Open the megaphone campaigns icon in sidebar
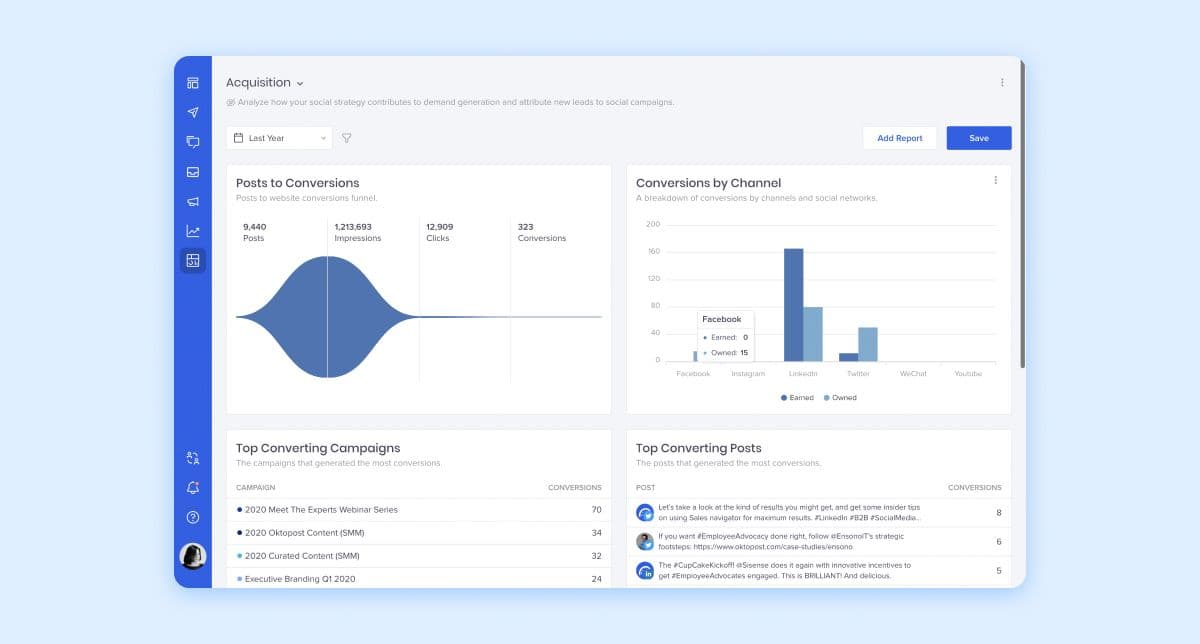The height and width of the screenshot is (644, 1200). pos(193,202)
